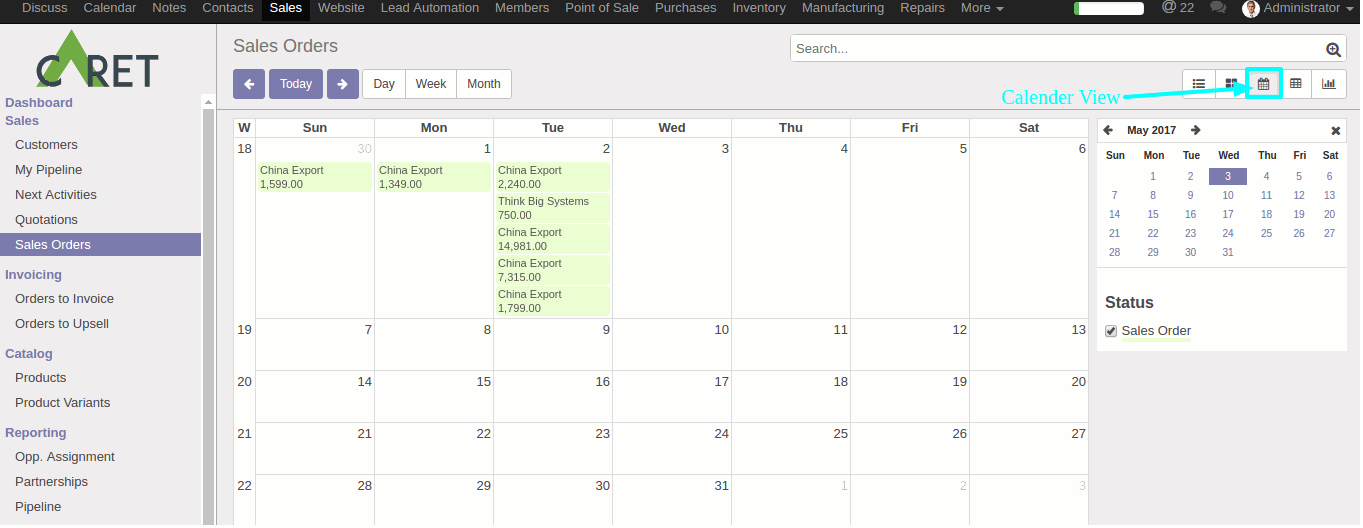Switch to list view icon
Screen dimensions: 1363x528
[1199, 84]
